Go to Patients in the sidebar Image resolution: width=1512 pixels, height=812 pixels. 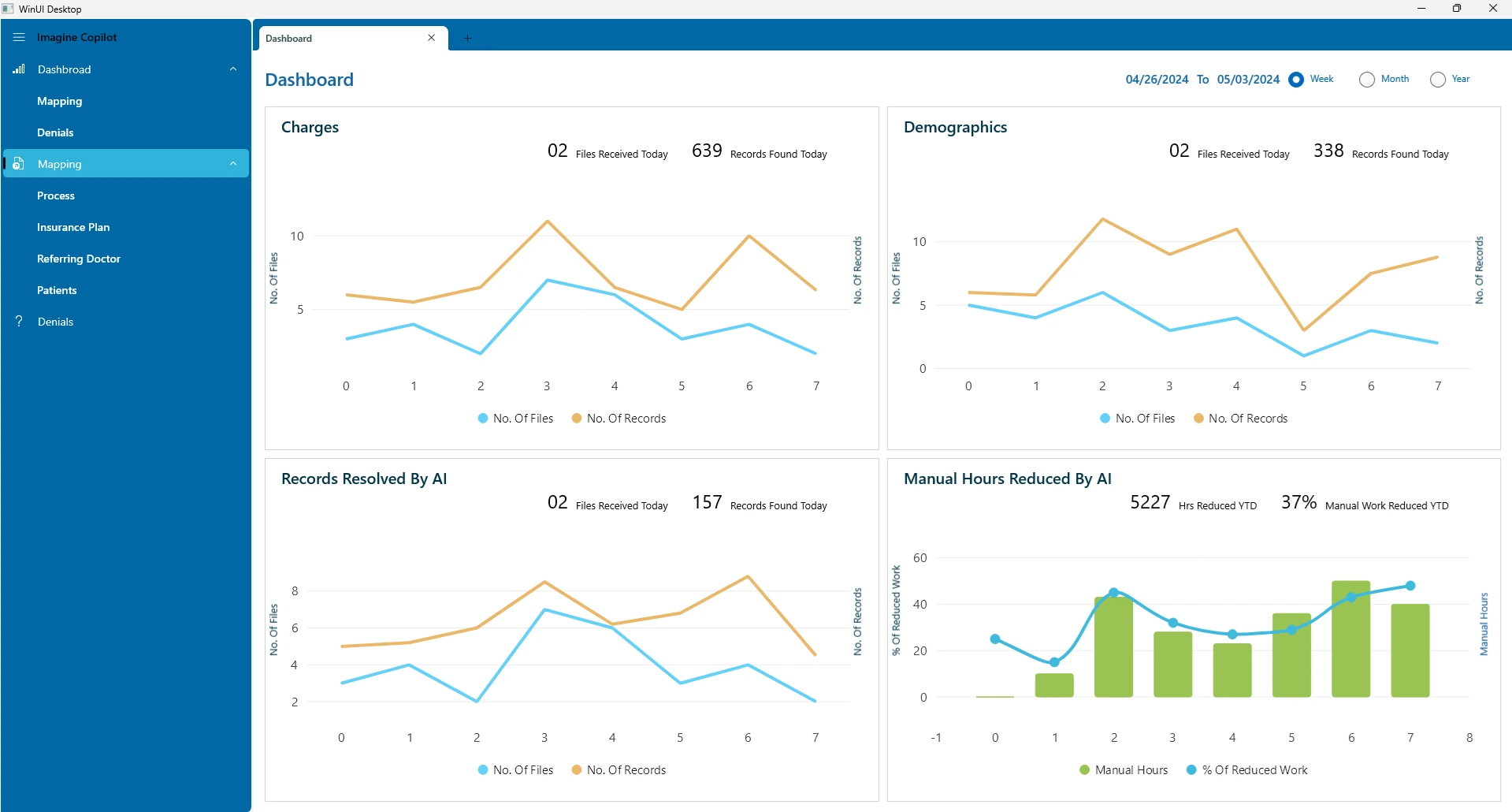pos(57,290)
